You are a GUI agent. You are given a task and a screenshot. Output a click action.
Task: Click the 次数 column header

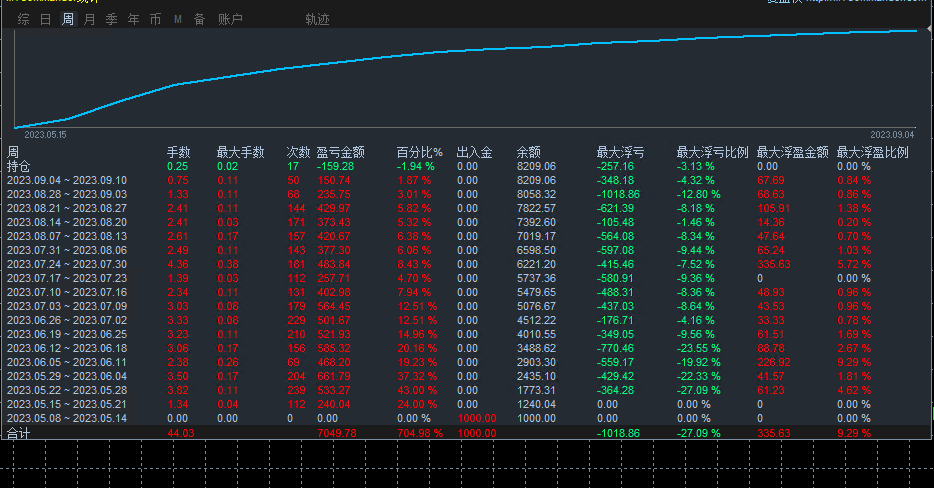click(x=298, y=152)
